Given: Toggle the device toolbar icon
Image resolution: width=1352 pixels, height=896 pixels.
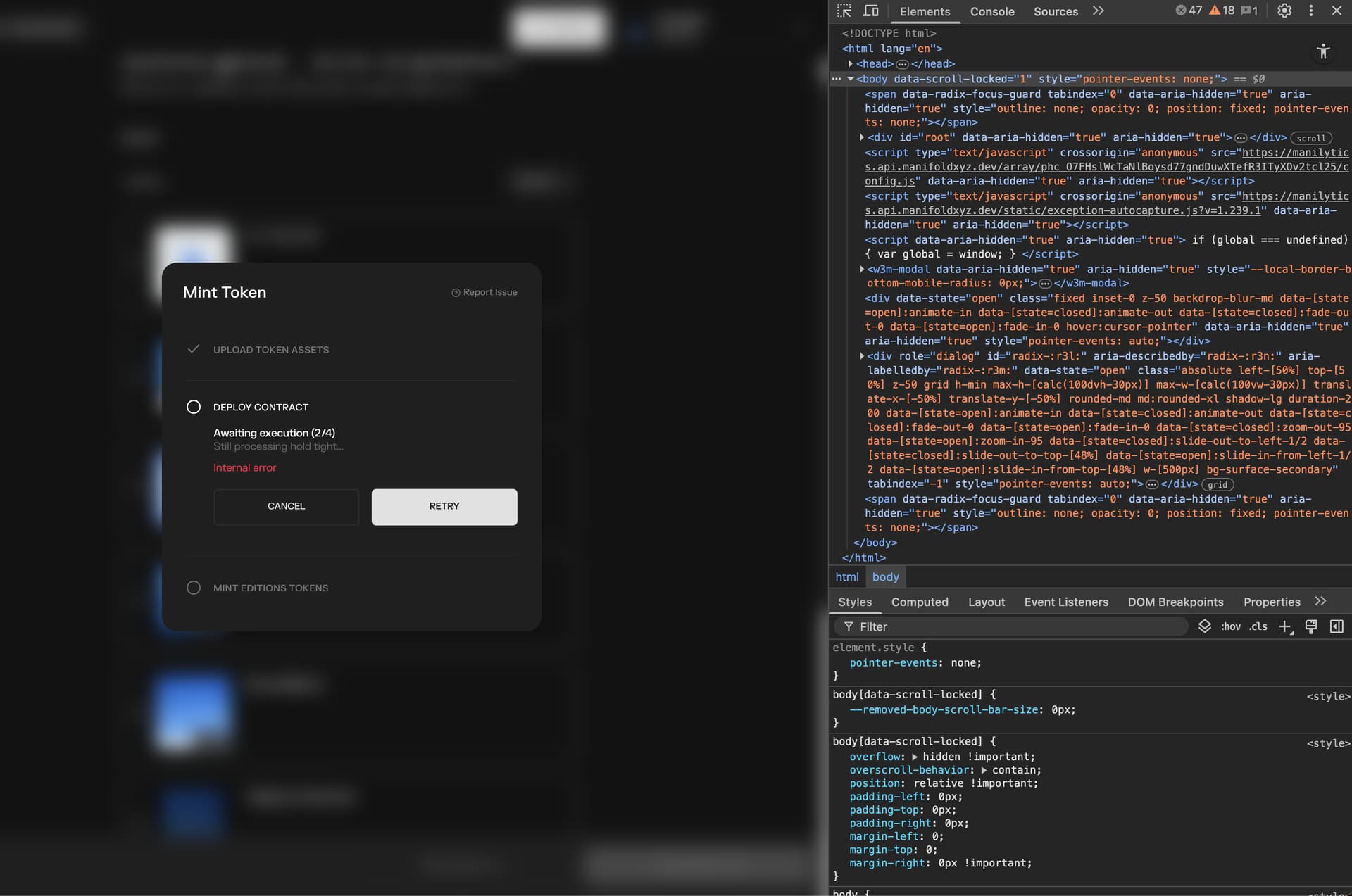Looking at the screenshot, I should pyautogui.click(x=871, y=11).
